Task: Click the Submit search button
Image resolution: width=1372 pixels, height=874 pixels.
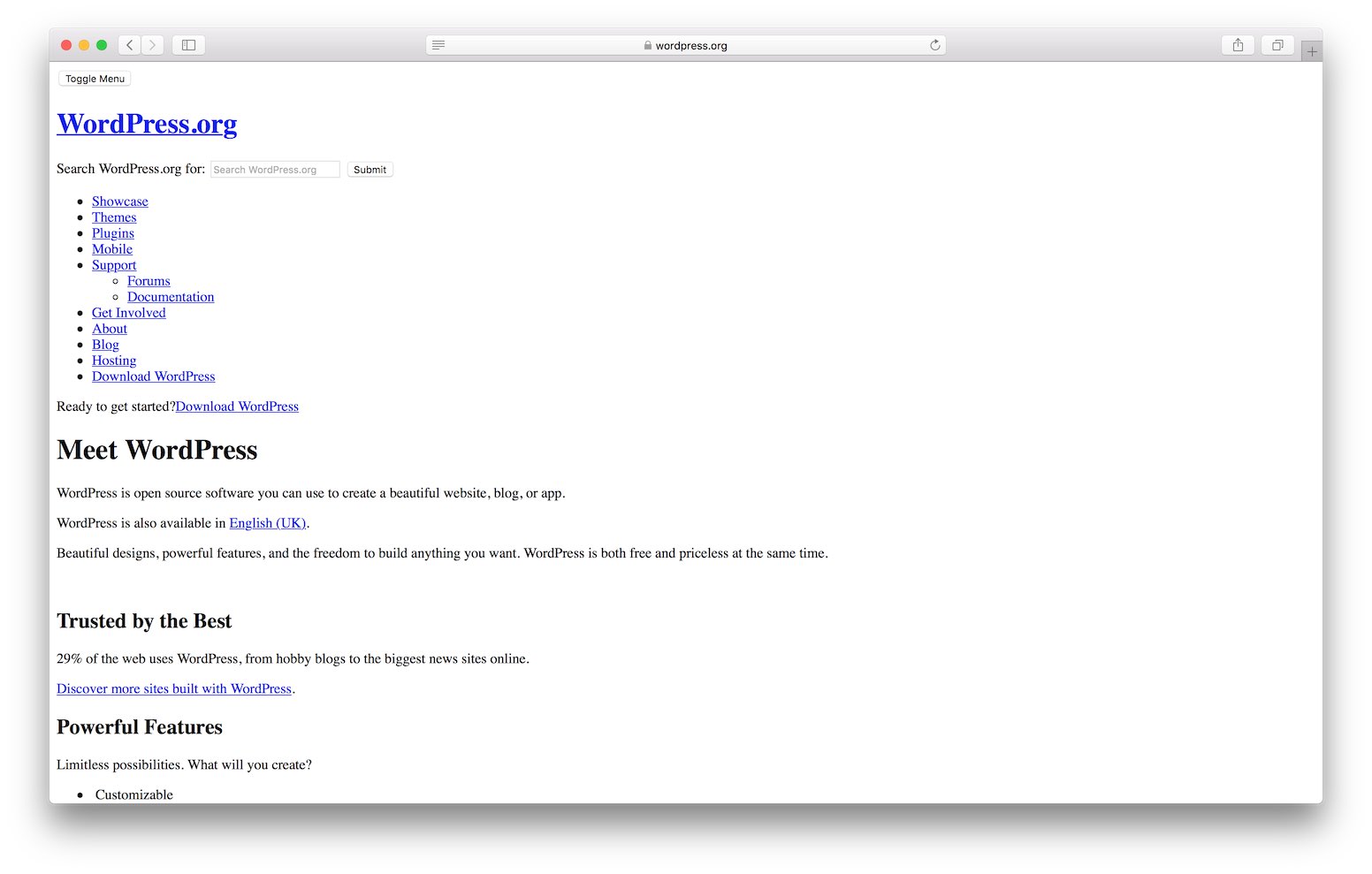Action: point(370,170)
